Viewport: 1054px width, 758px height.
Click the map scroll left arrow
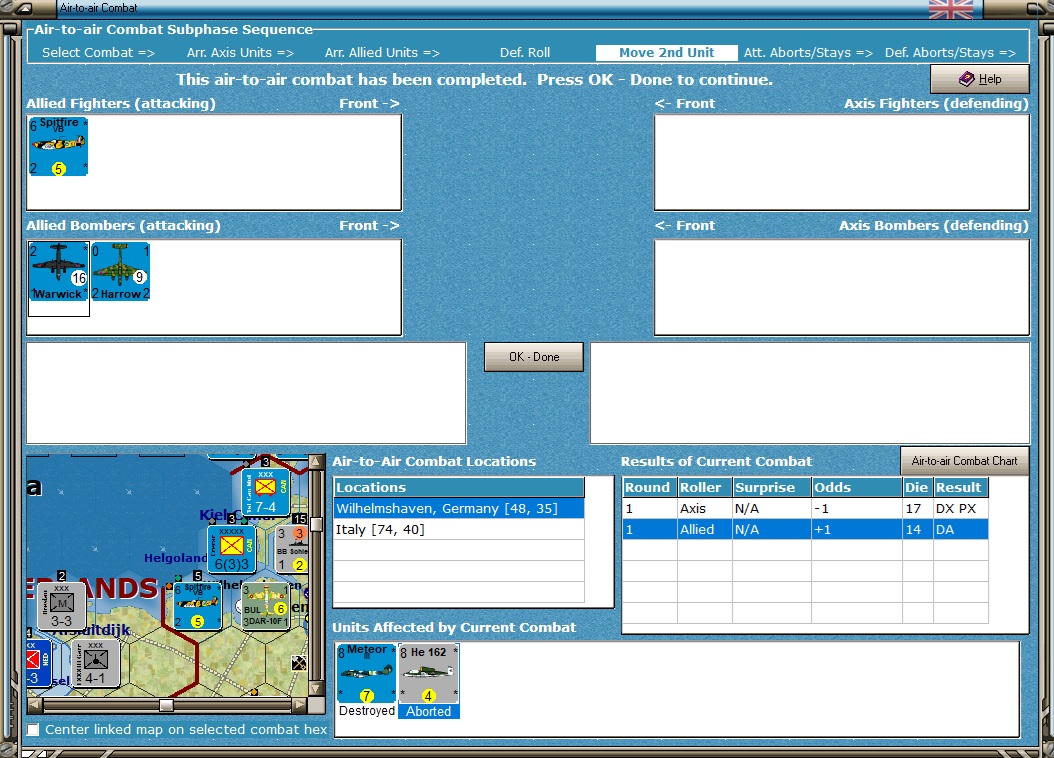(x=34, y=705)
